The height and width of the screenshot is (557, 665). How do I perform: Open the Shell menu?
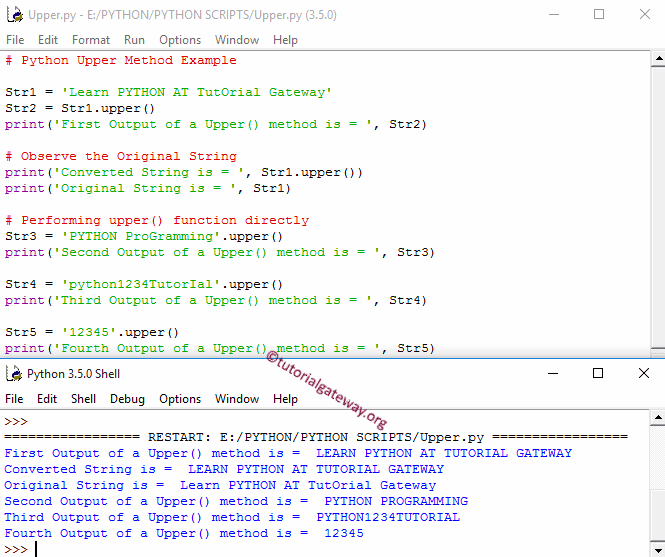[x=83, y=399]
